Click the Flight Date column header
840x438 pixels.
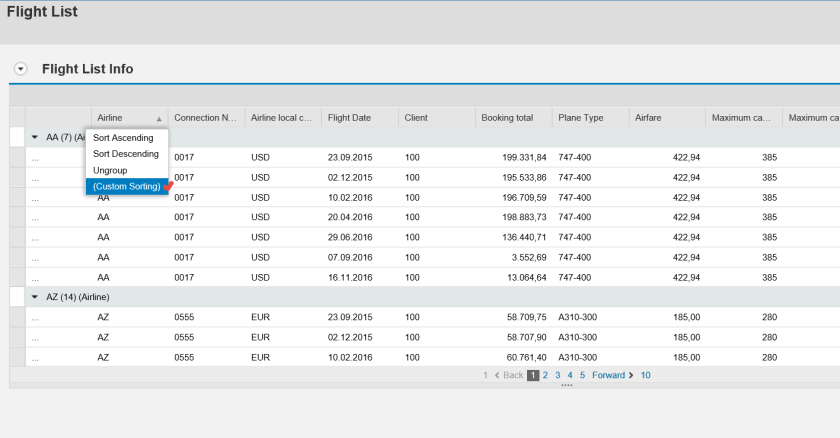click(x=349, y=118)
